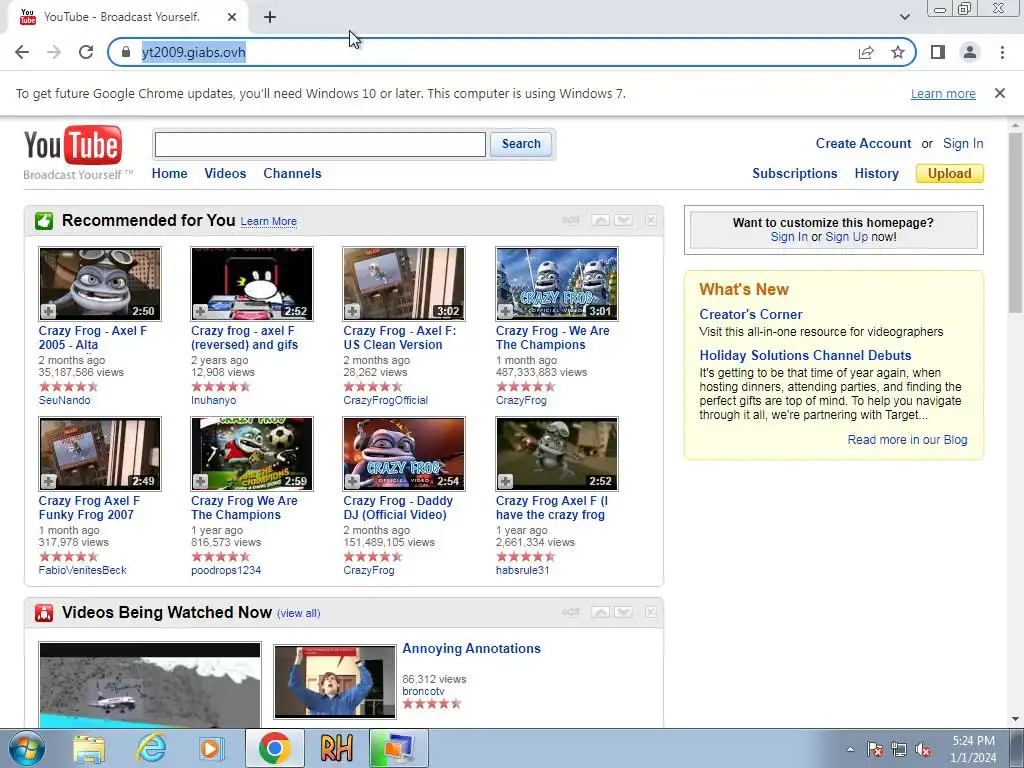Click Read more in our Blog

907,440
